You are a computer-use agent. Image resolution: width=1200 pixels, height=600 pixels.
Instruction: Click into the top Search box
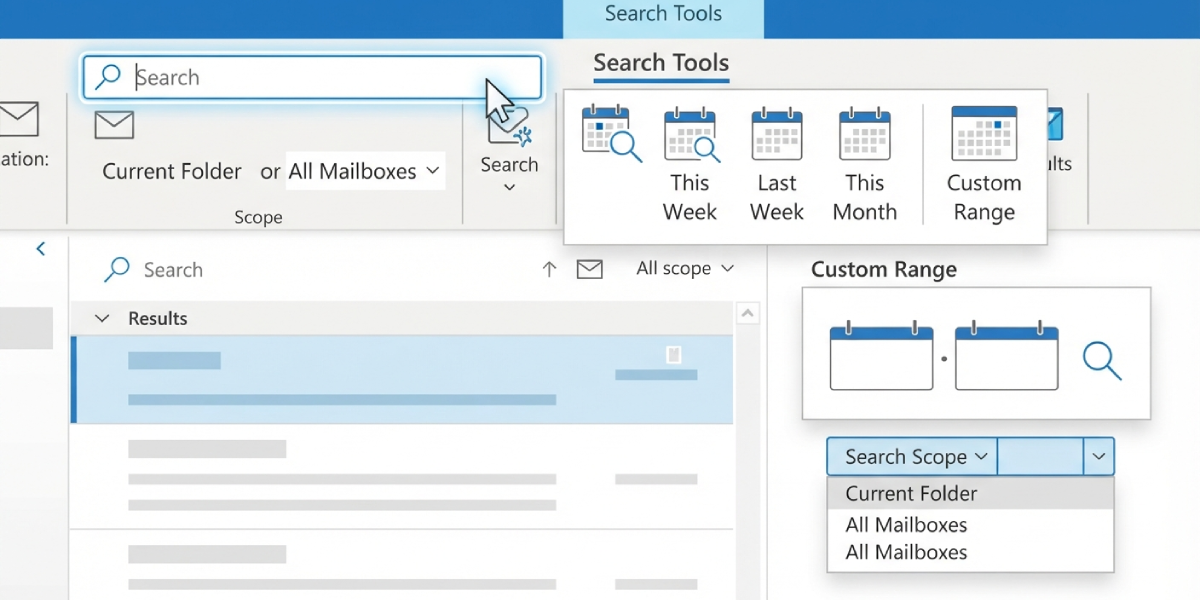[312, 77]
